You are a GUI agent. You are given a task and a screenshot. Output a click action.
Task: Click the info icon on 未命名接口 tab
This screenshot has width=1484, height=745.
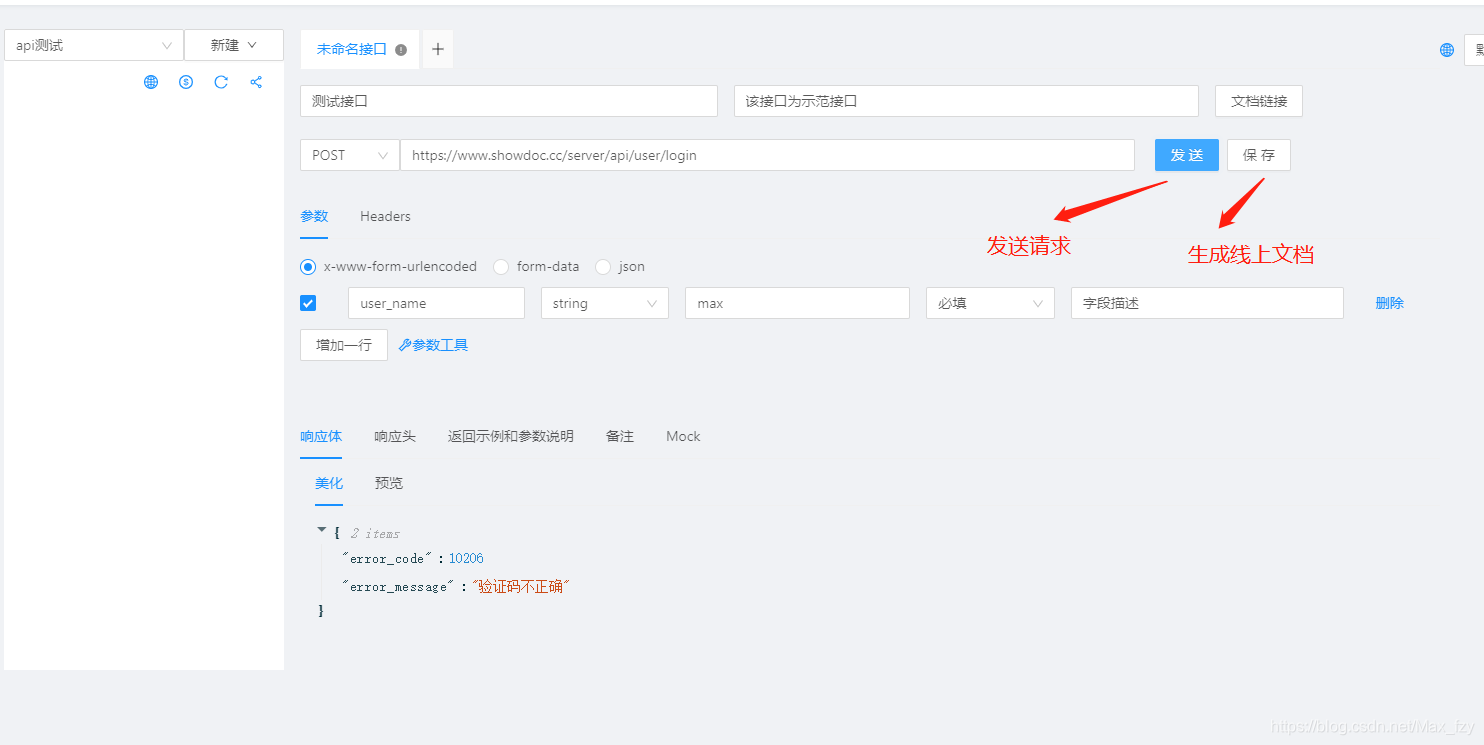pyautogui.click(x=400, y=46)
